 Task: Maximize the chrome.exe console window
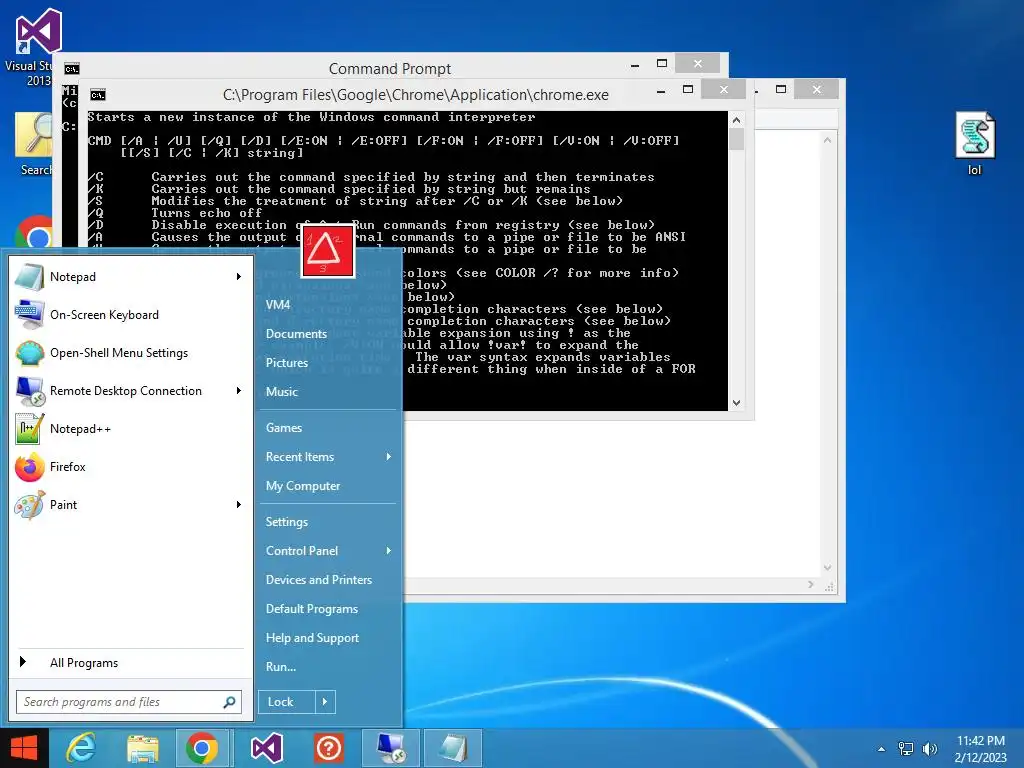pyautogui.click(x=688, y=89)
